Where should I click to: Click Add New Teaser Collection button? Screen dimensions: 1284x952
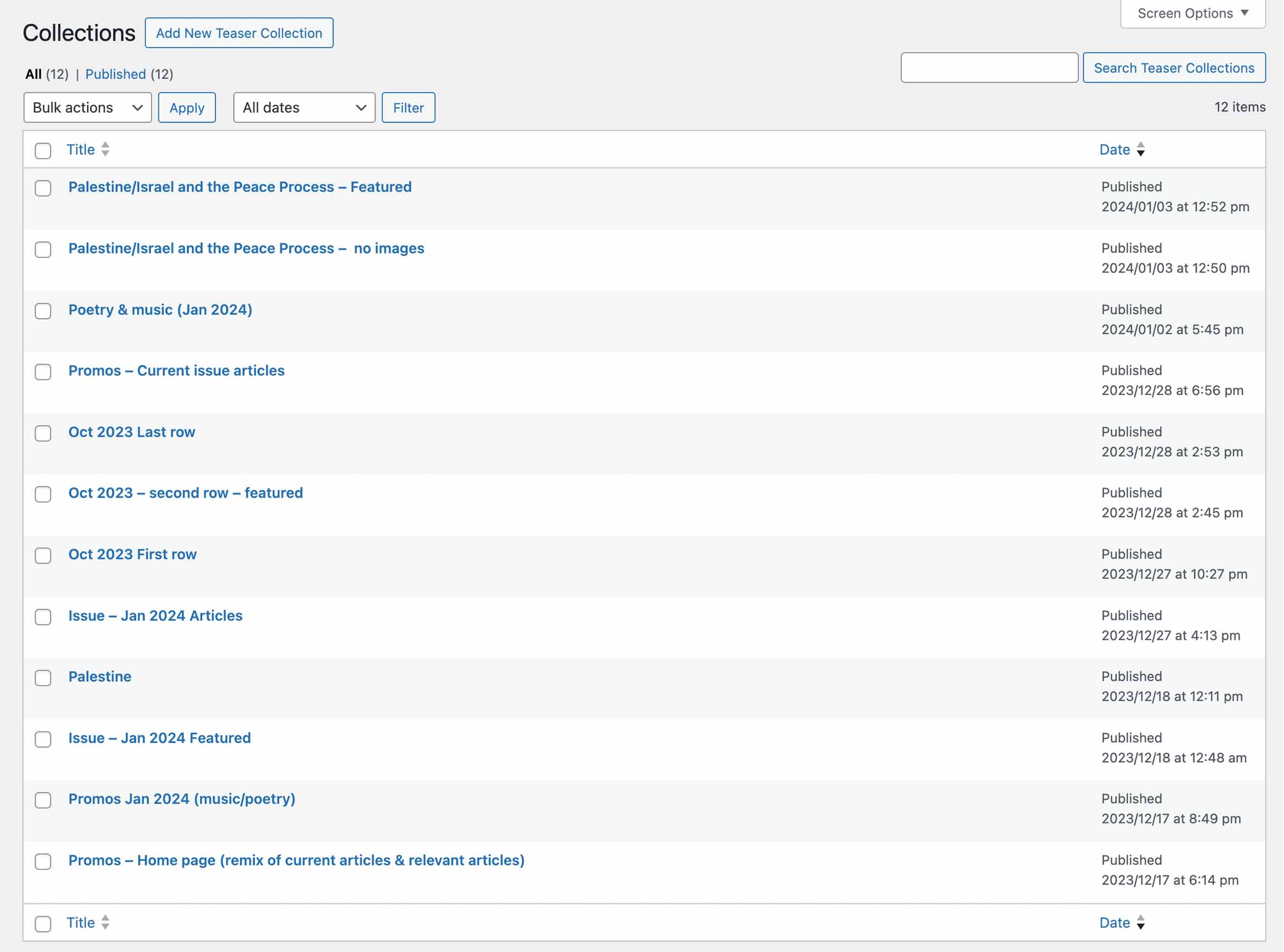coord(239,33)
